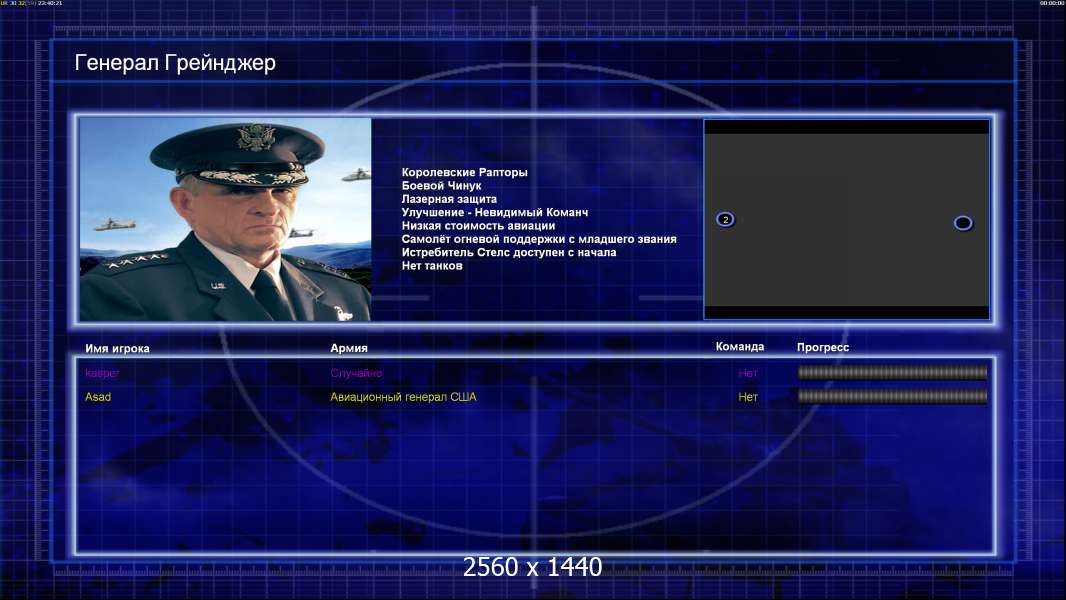Viewport: 1066px width, 600px height.
Task: Click the 'Команда' column header
Action: click(x=740, y=347)
